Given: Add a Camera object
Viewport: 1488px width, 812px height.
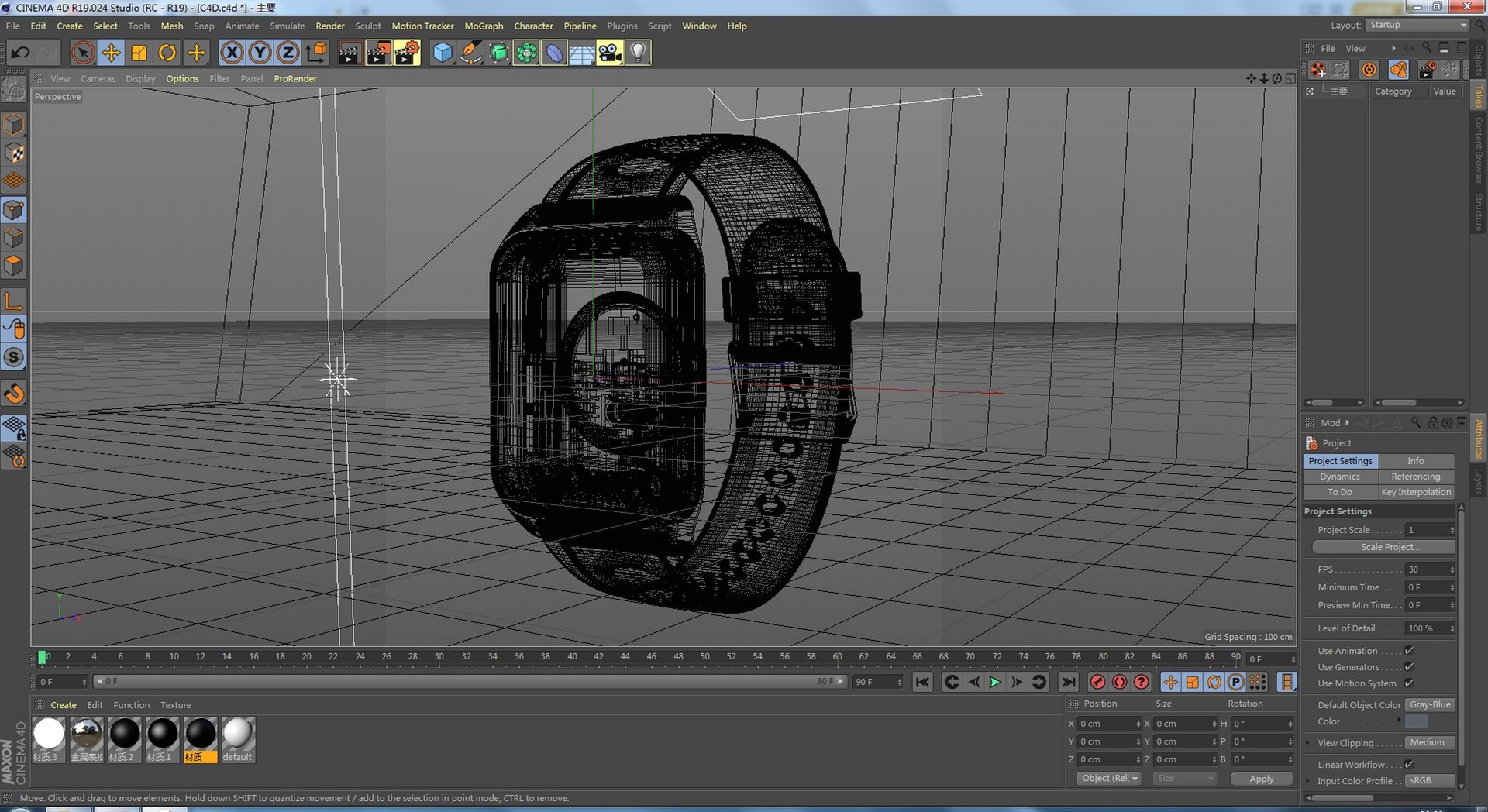Looking at the screenshot, I should 610,53.
